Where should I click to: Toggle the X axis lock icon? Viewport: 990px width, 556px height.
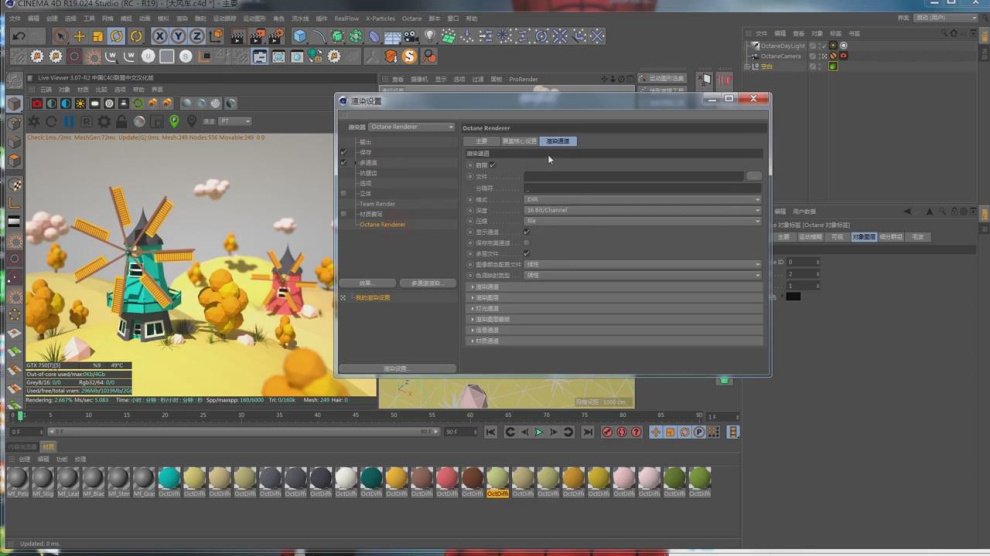point(159,36)
